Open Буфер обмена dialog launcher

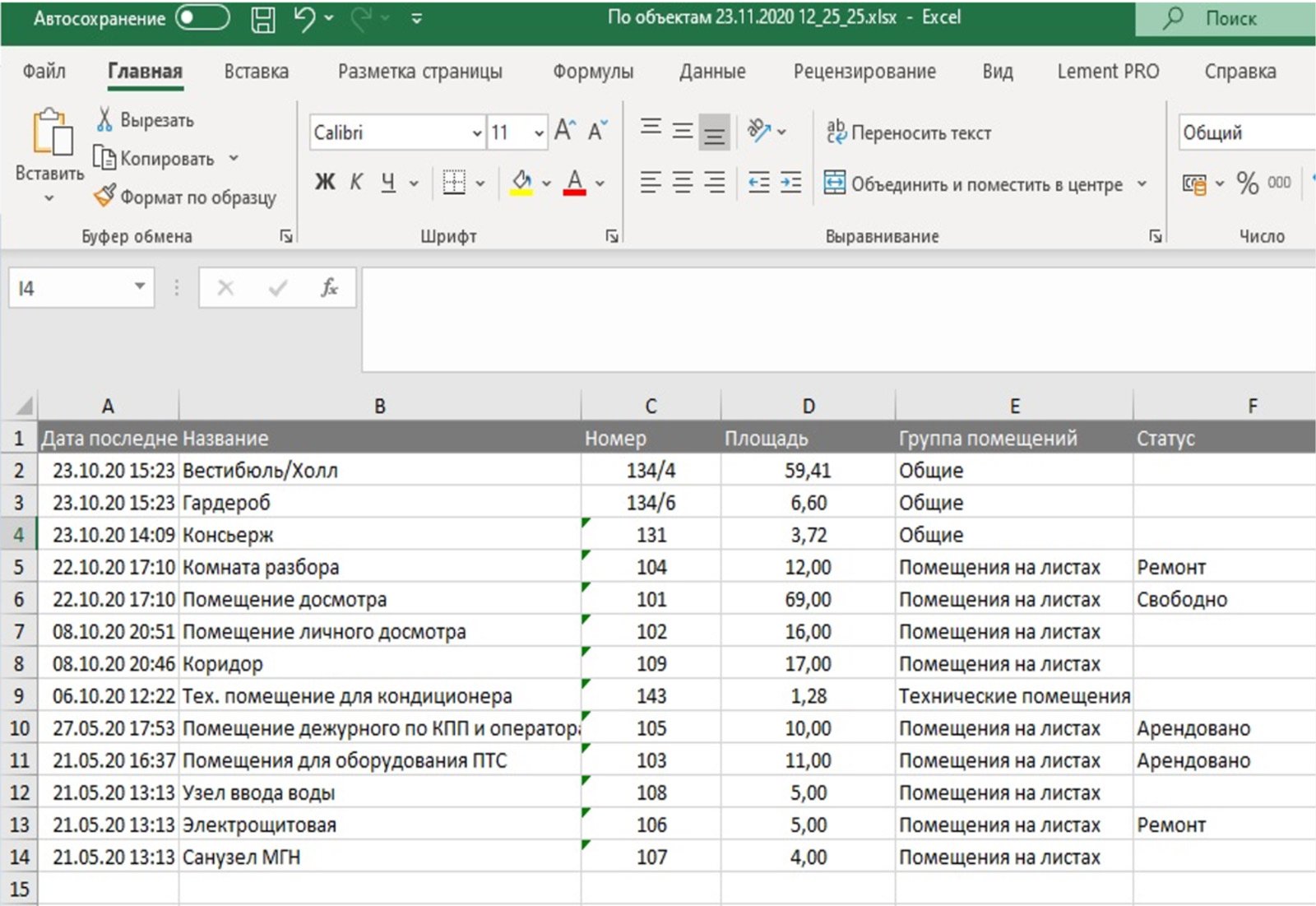tap(286, 237)
